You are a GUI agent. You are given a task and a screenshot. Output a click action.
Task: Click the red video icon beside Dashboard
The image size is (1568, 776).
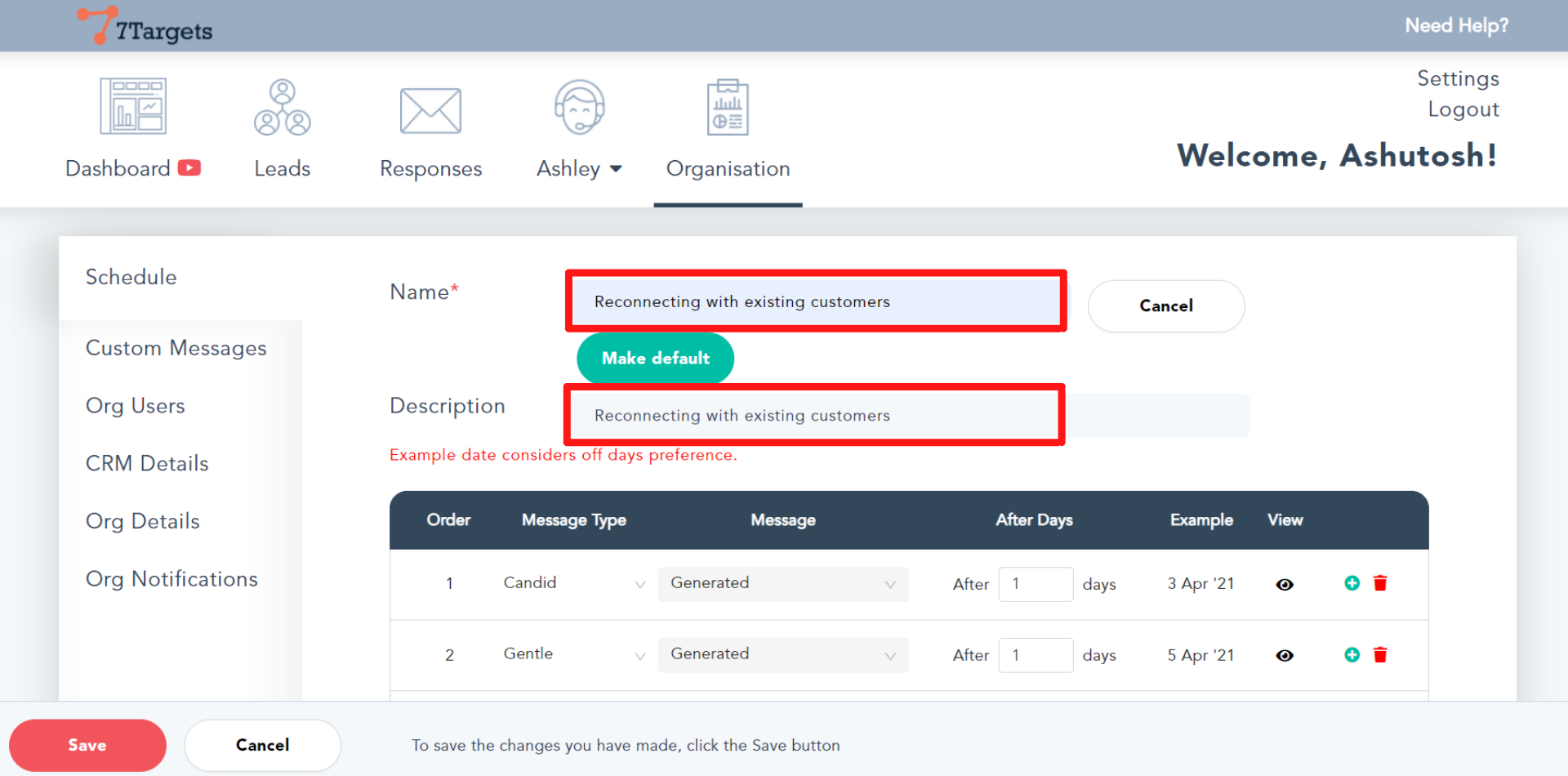pyautogui.click(x=189, y=167)
